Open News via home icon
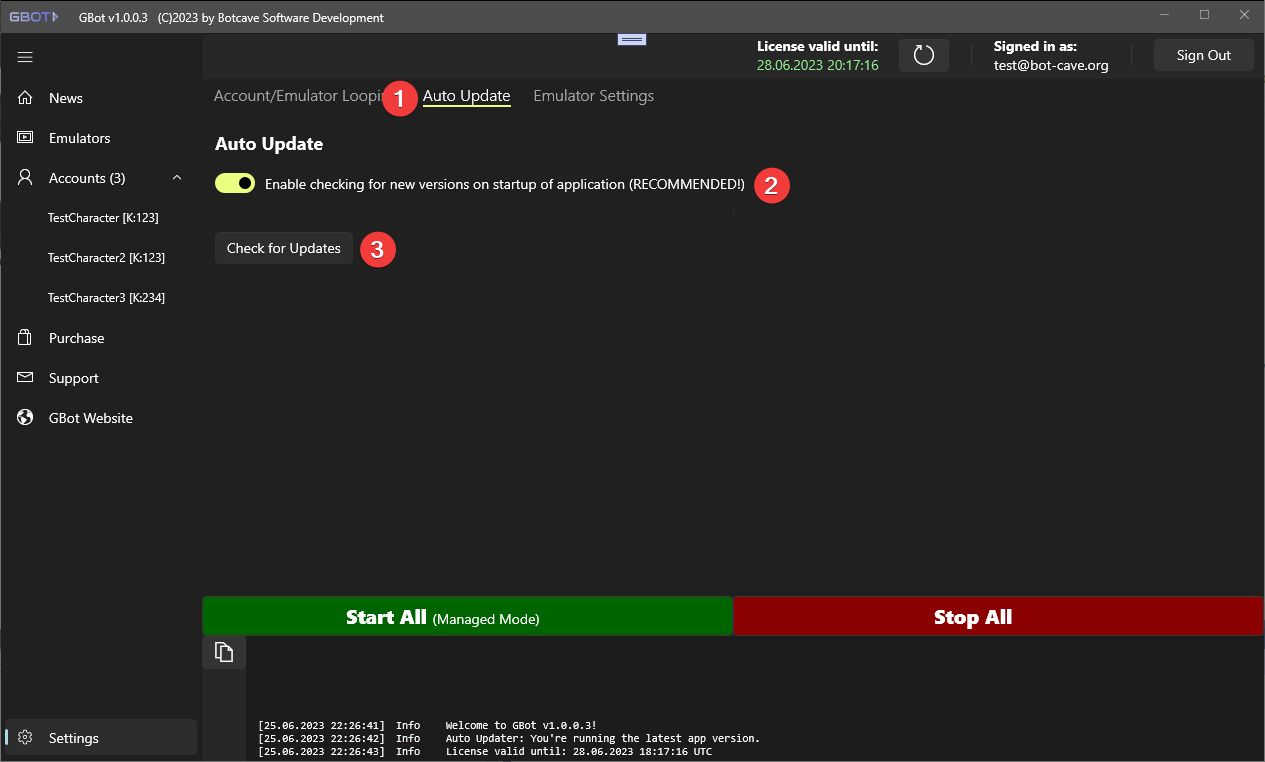 click(x=26, y=98)
